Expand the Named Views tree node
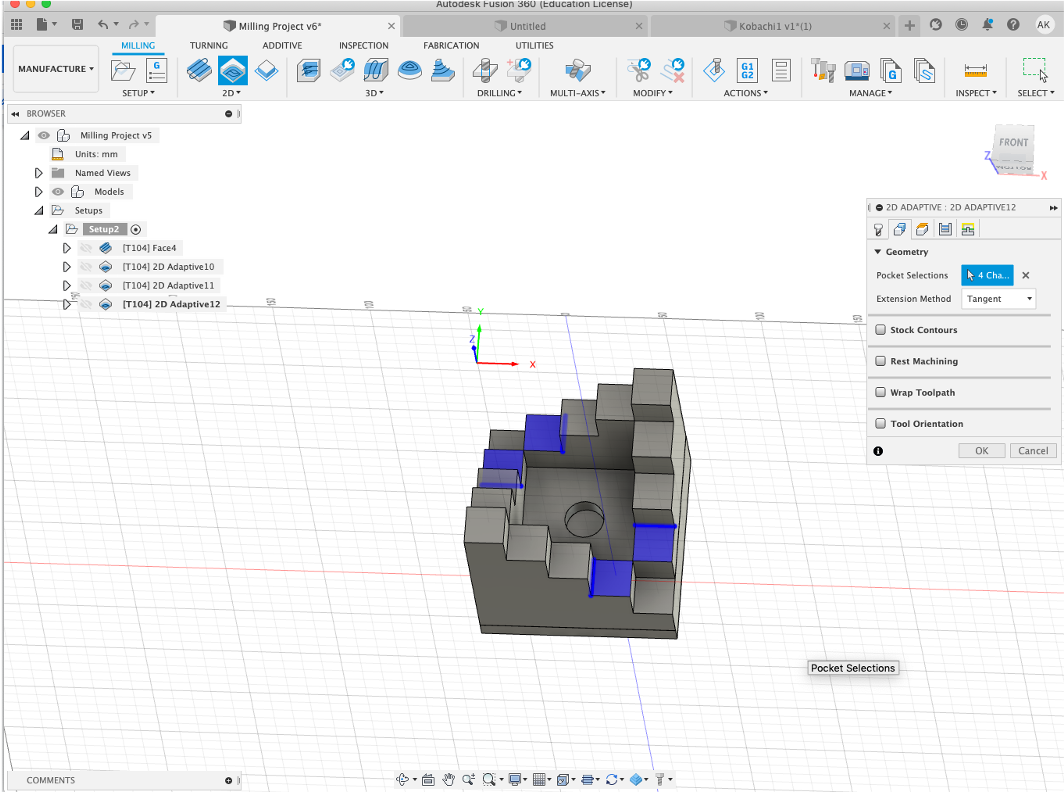Image resolution: width=1064 pixels, height=793 pixels. [39, 173]
